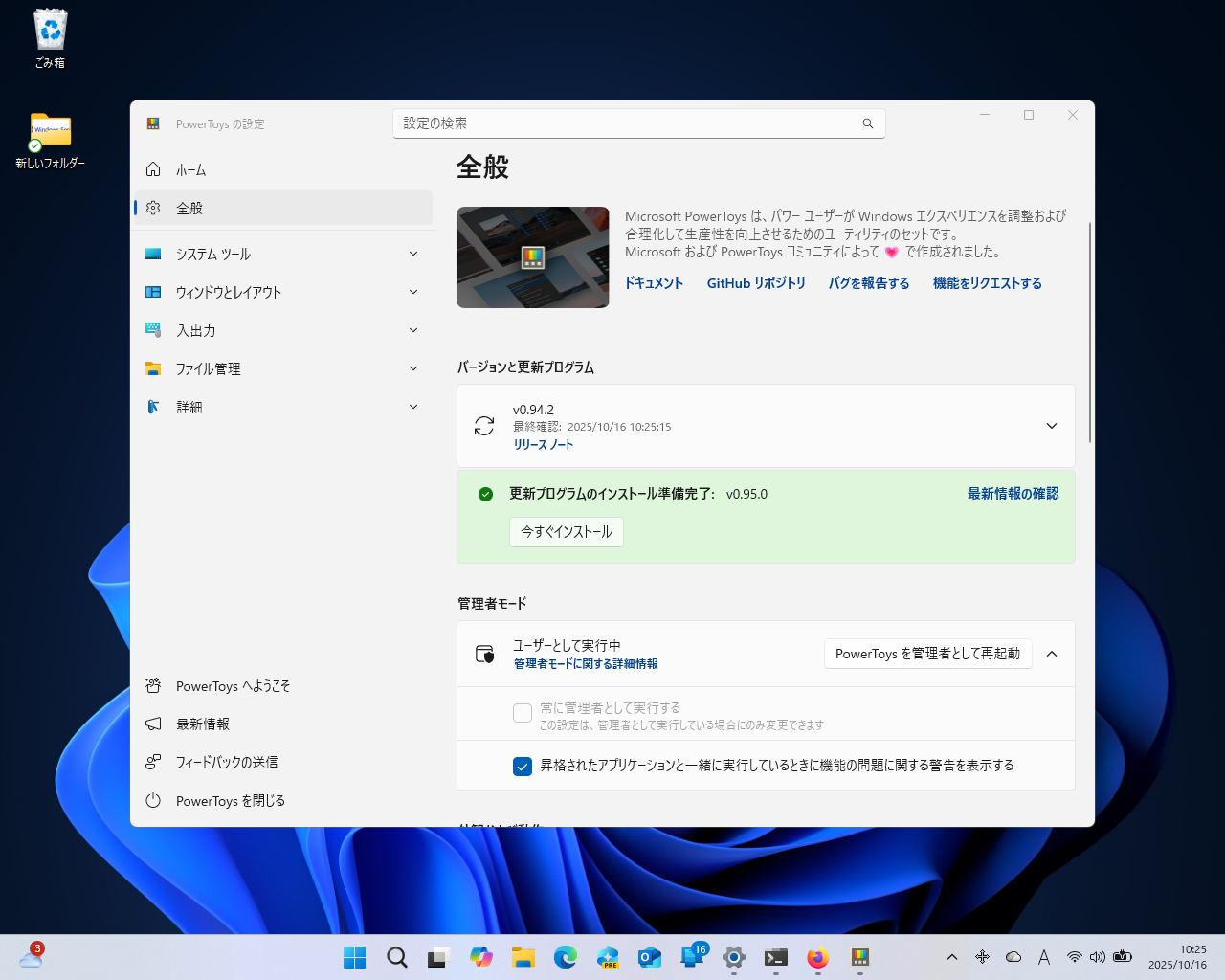
Task: Select the 入出力 keyboard icon in sidebar
Action: (153, 330)
